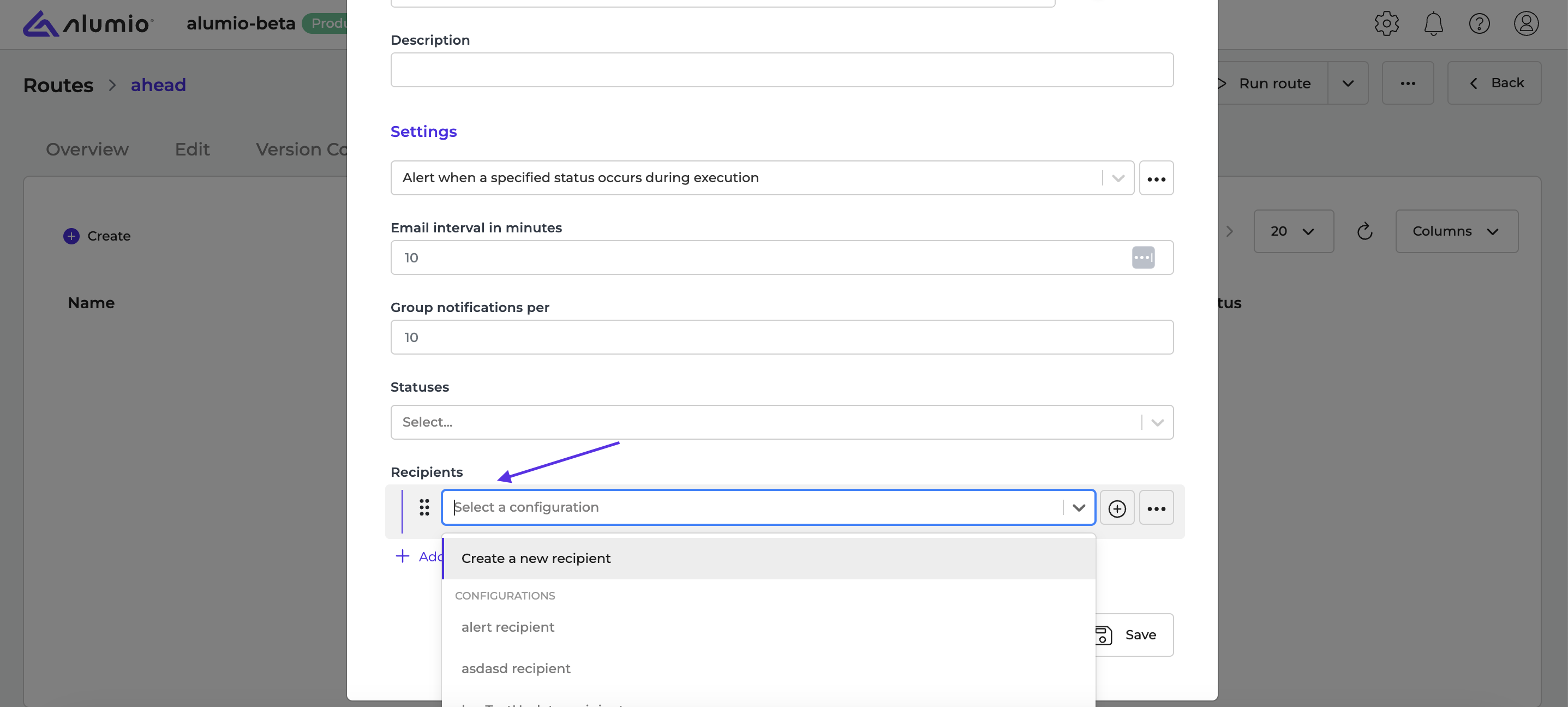Focus the Email interval in minutes field
Viewport: 1568px width, 707px height.
point(782,257)
